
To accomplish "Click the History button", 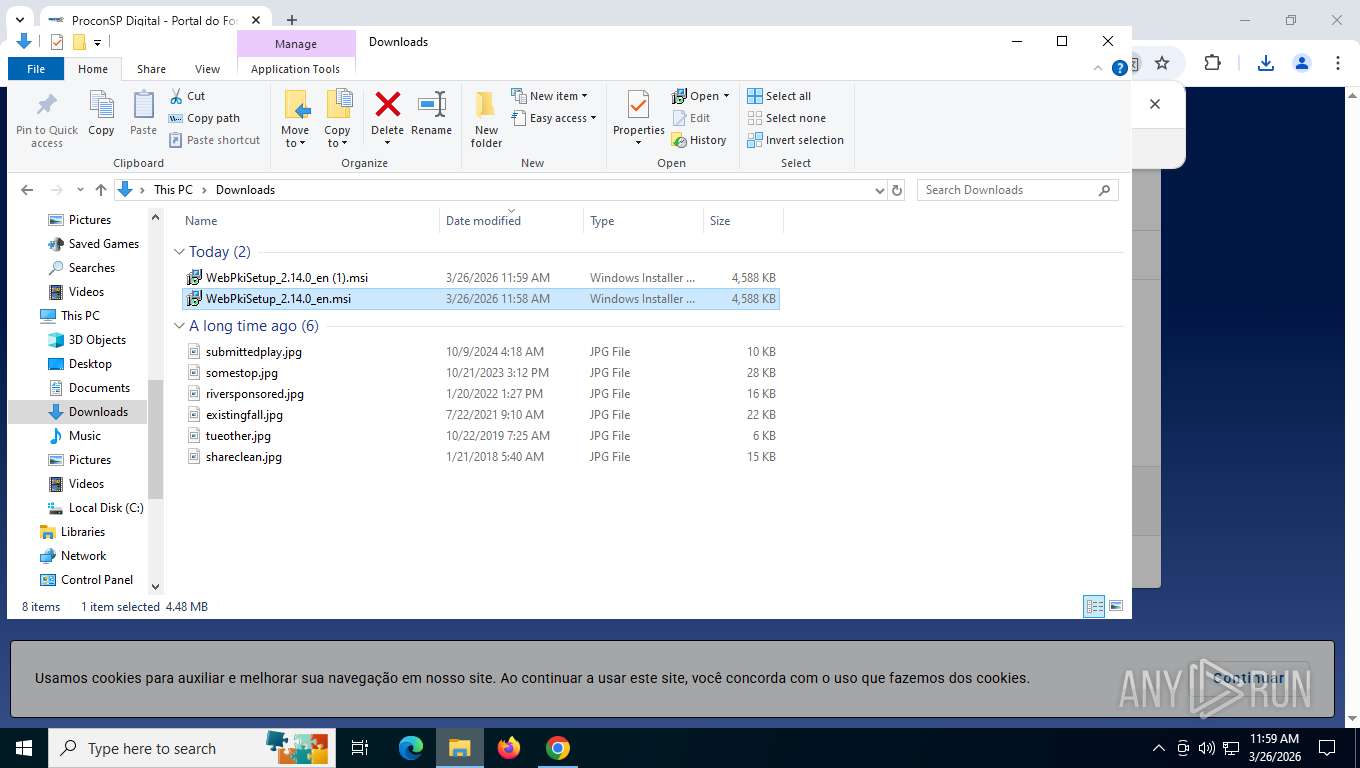I will (x=699, y=140).
